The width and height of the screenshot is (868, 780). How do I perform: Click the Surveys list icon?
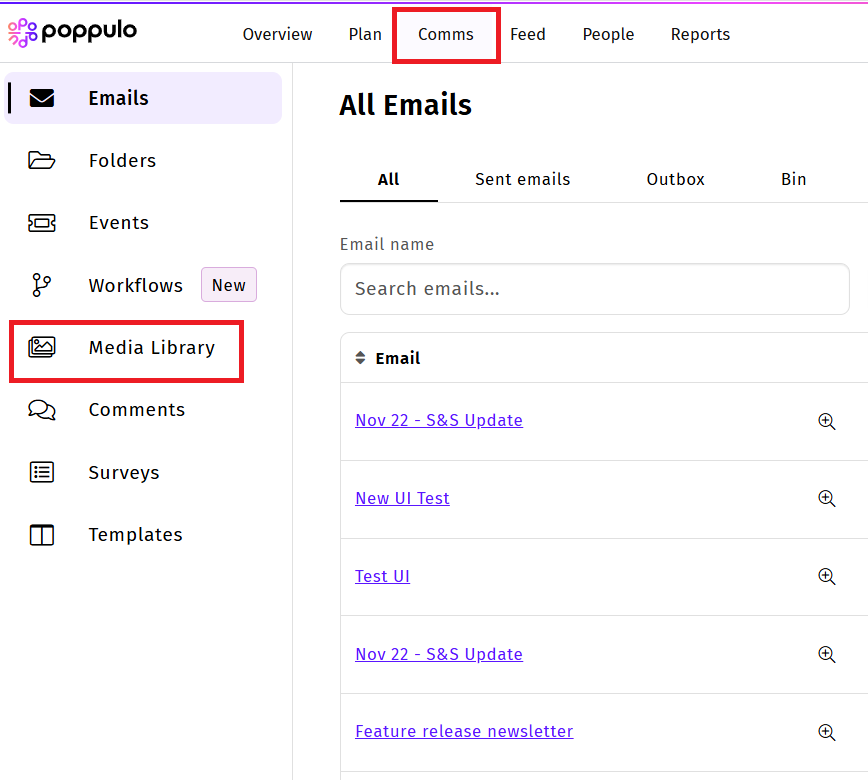(x=42, y=472)
